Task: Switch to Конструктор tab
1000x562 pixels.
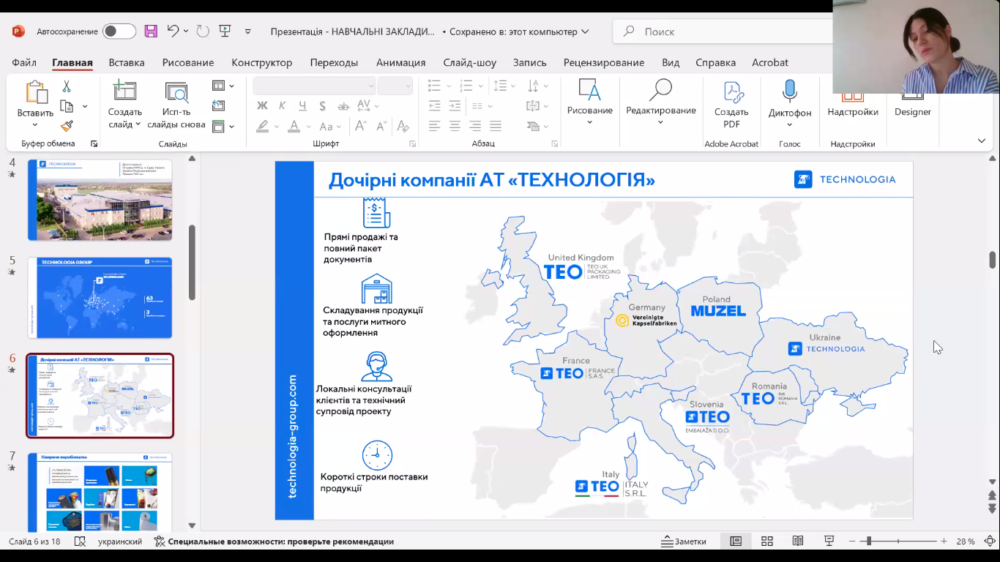Action: [261, 63]
